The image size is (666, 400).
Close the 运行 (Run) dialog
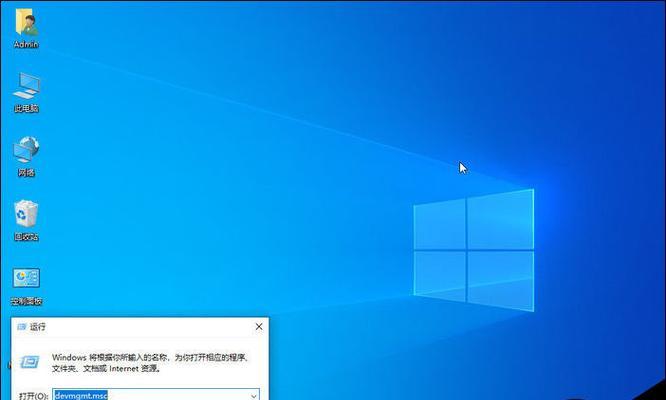(259, 327)
